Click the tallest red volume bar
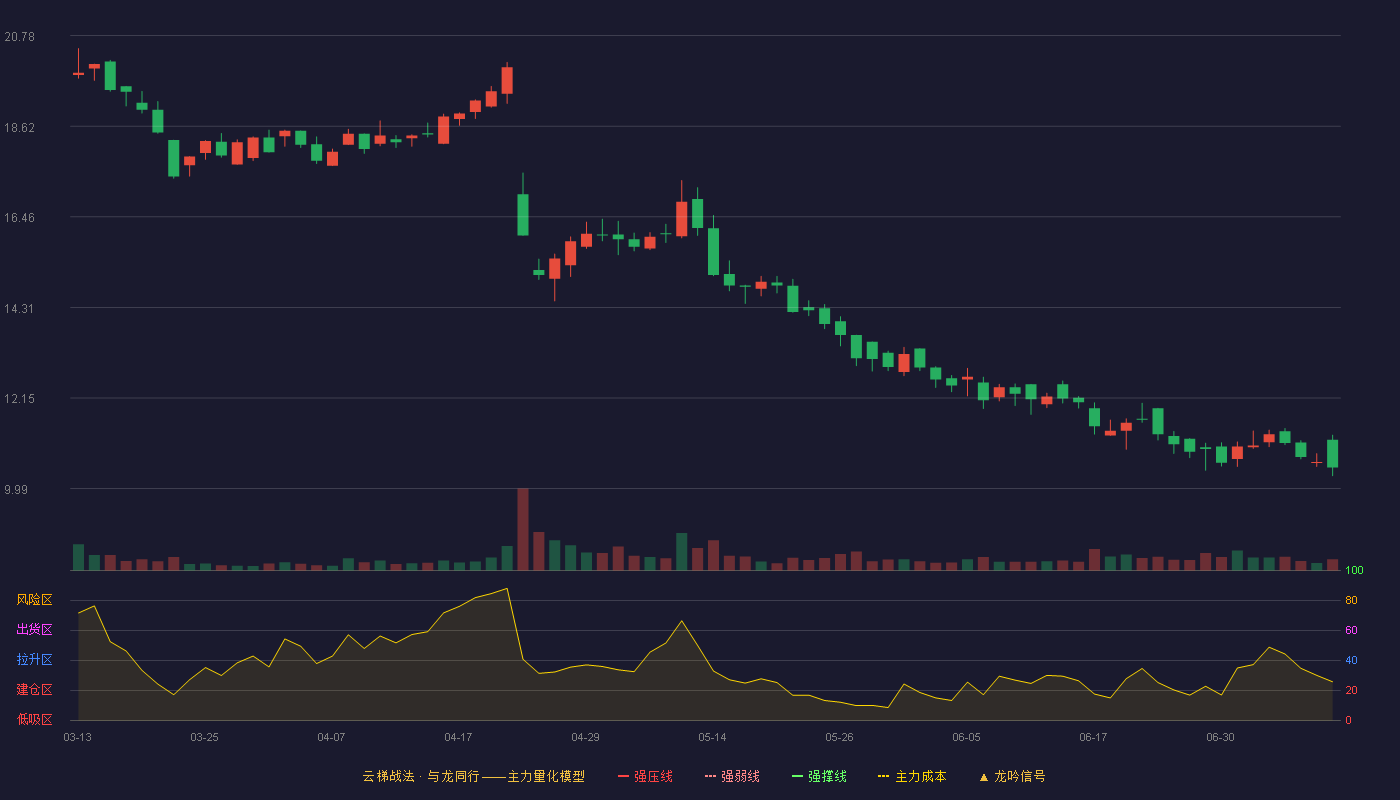The width and height of the screenshot is (1400, 800). (523, 529)
